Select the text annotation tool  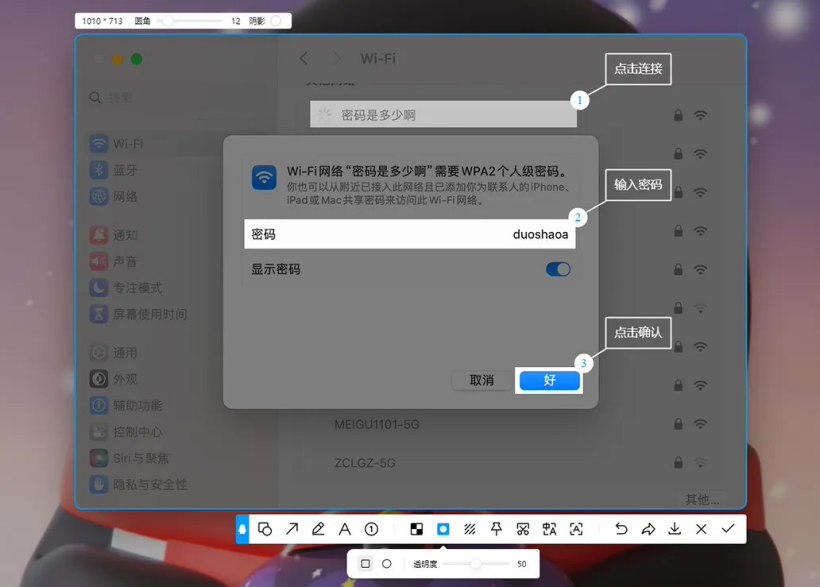[345, 528]
